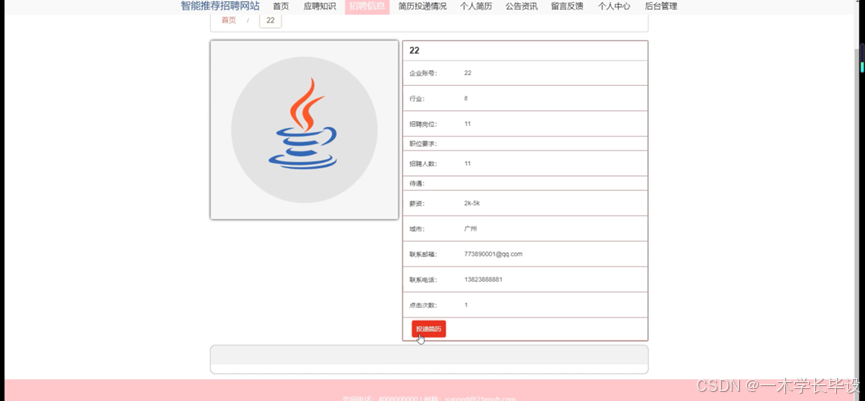Select the phone number 13823888881
865x401 pixels.
pyautogui.click(x=483, y=280)
